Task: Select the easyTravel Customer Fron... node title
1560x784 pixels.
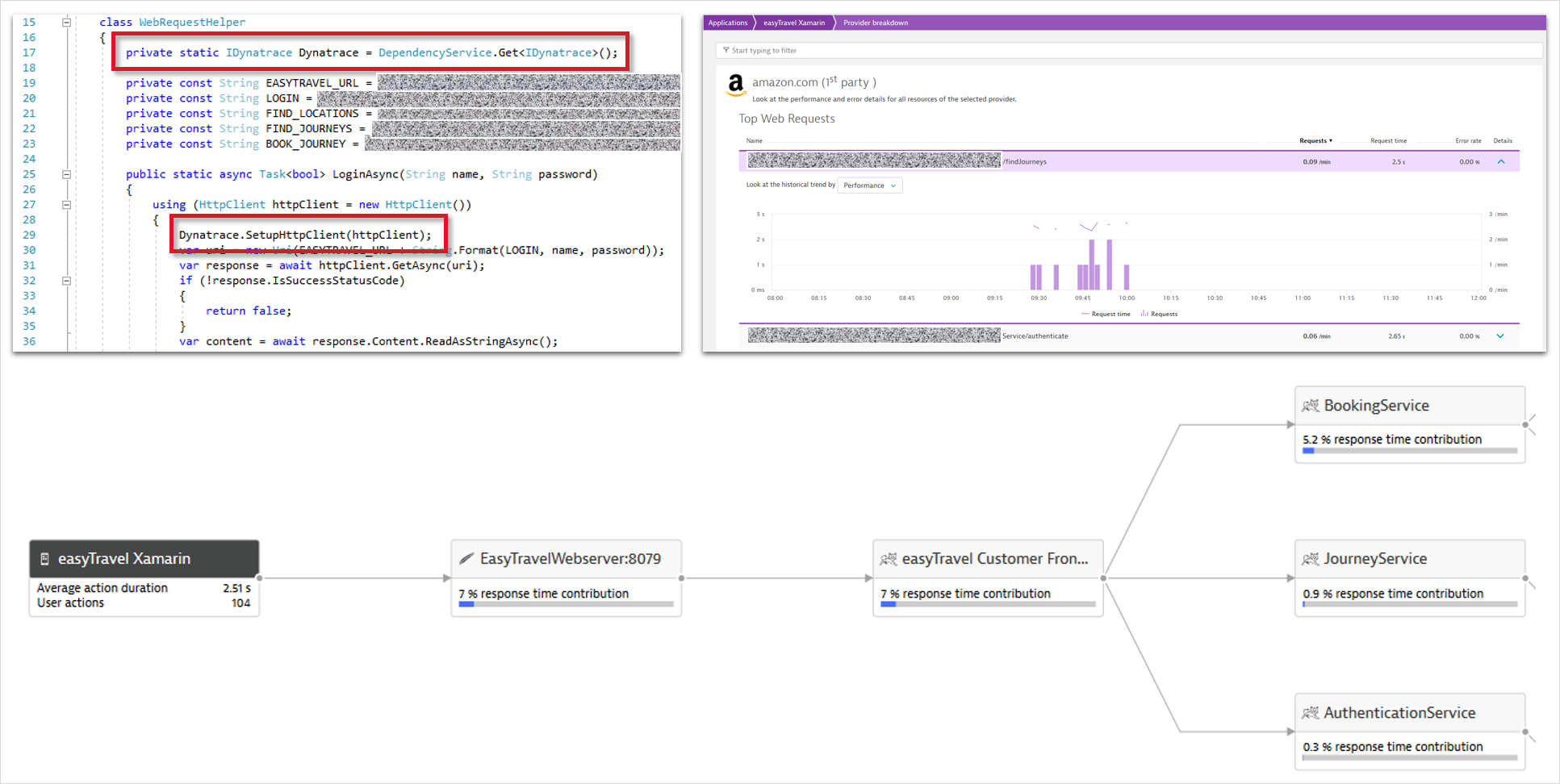Action: (995, 559)
